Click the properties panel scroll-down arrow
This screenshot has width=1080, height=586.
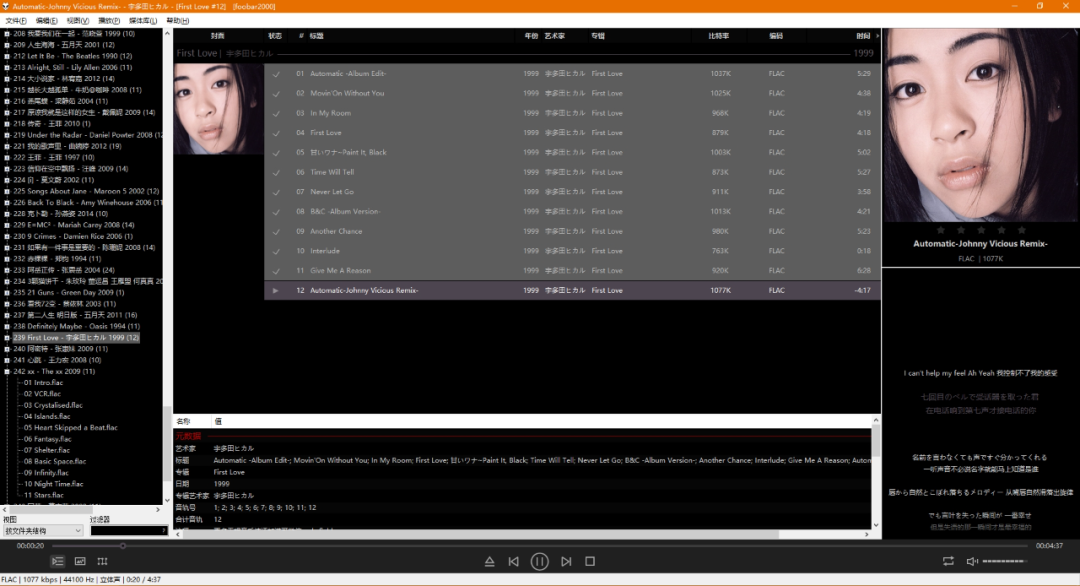click(876, 525)
